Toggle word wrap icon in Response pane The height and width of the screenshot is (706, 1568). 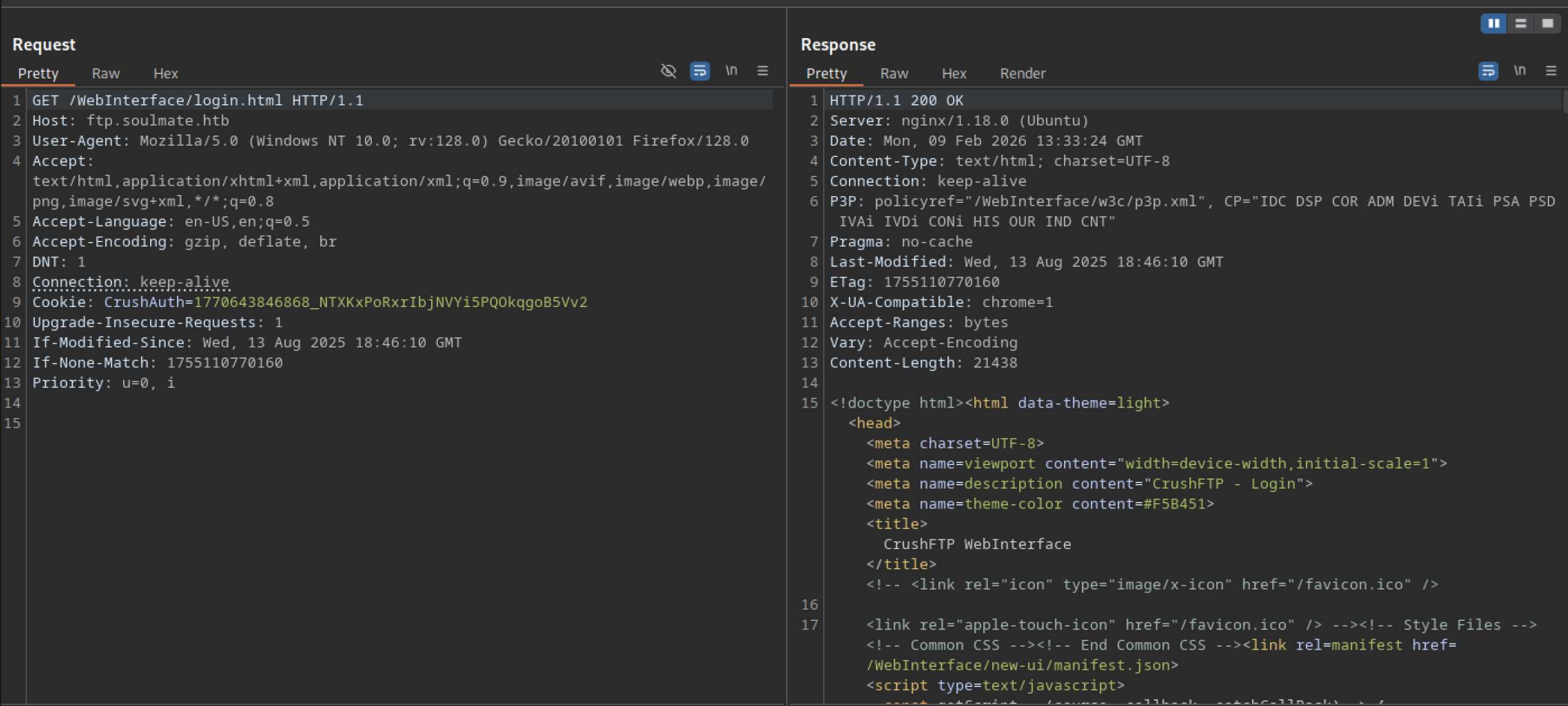pos(1488,71)
